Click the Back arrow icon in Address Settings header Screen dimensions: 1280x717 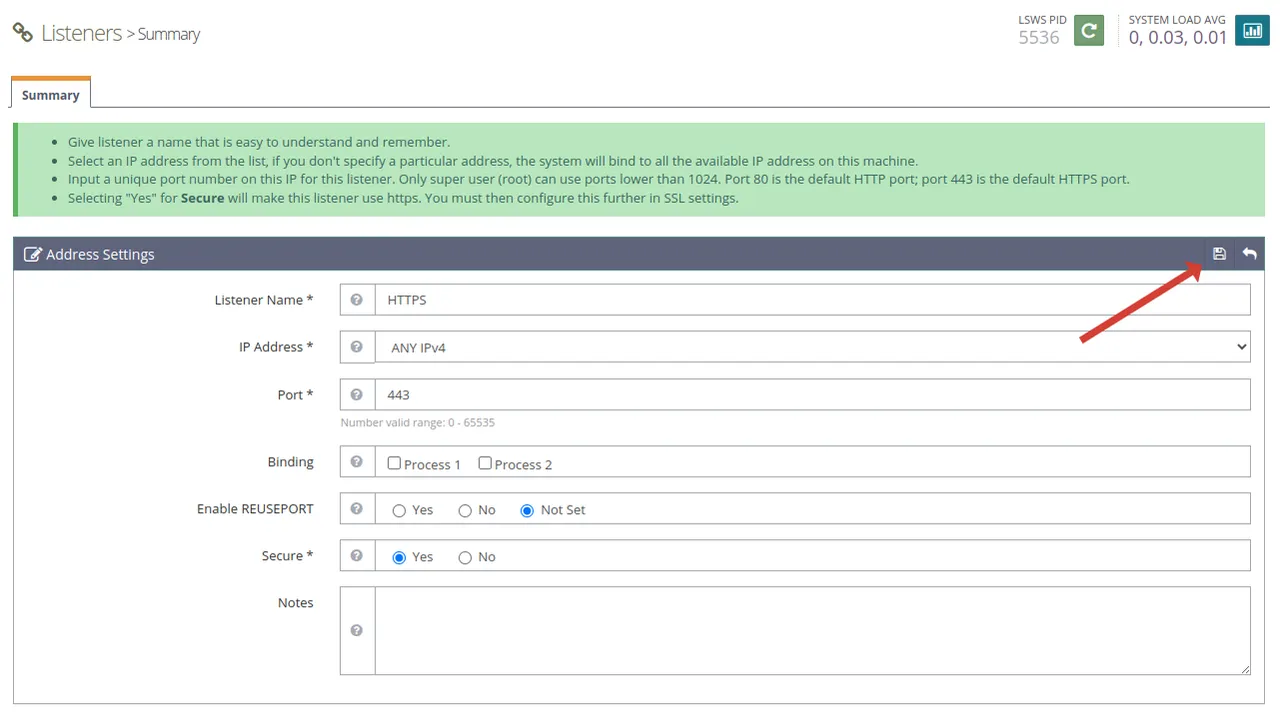pos(1249,254)
